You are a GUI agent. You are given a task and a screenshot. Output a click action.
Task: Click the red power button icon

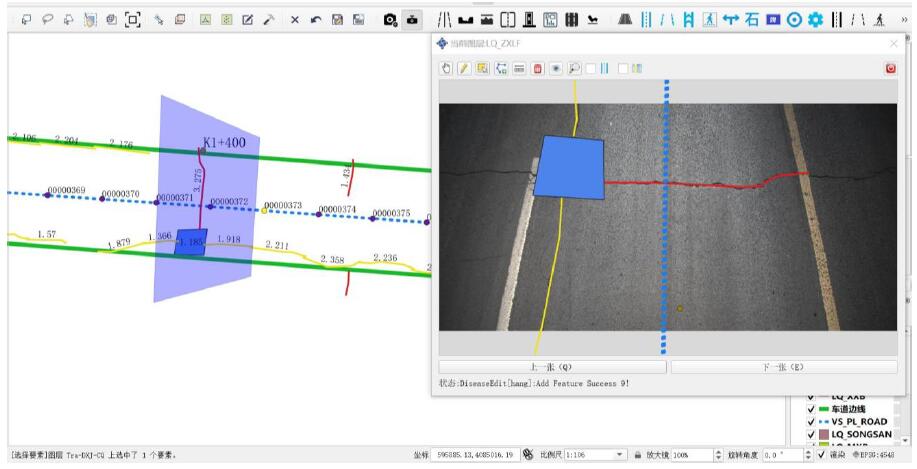(890, 68)
